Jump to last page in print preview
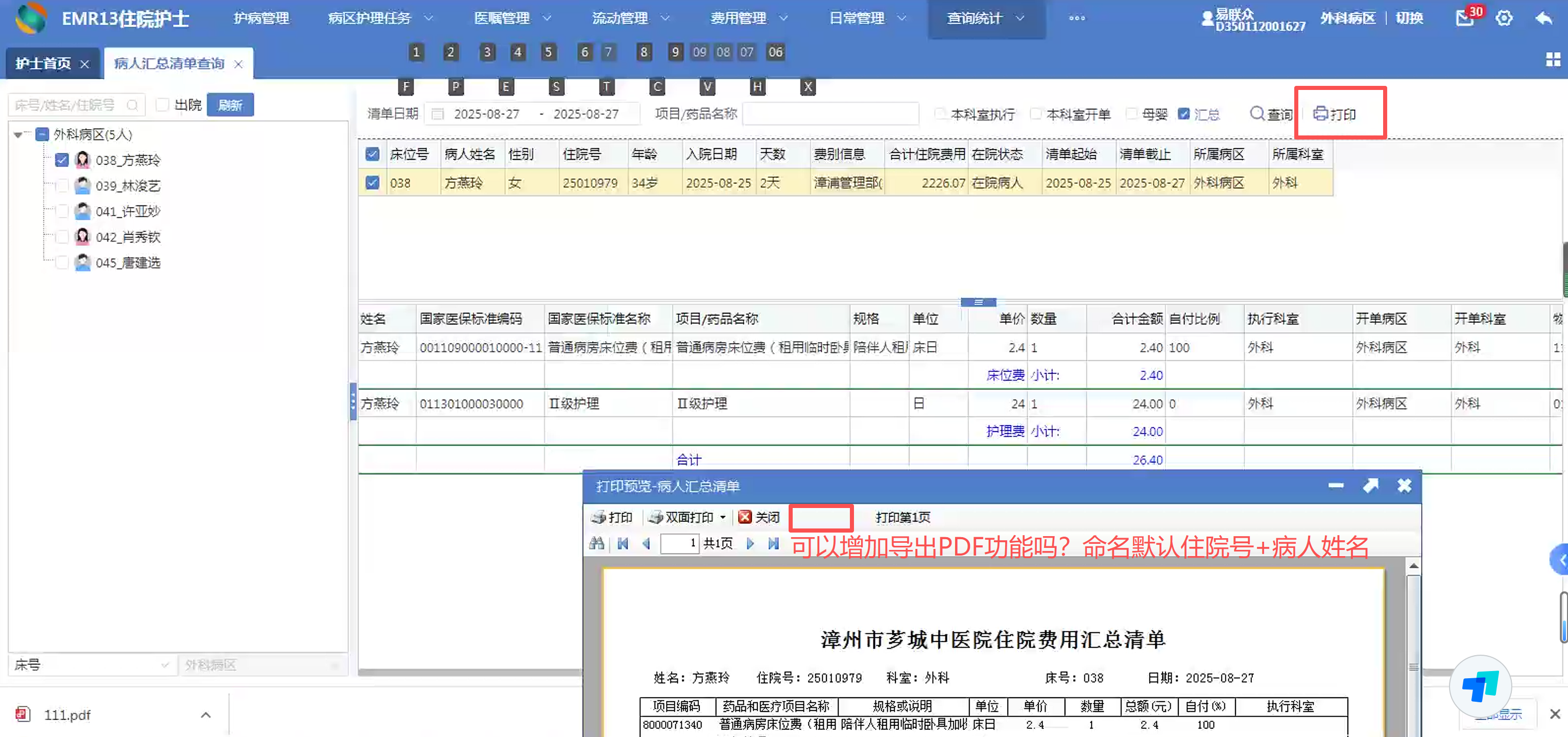 click(x=773, y=543)
